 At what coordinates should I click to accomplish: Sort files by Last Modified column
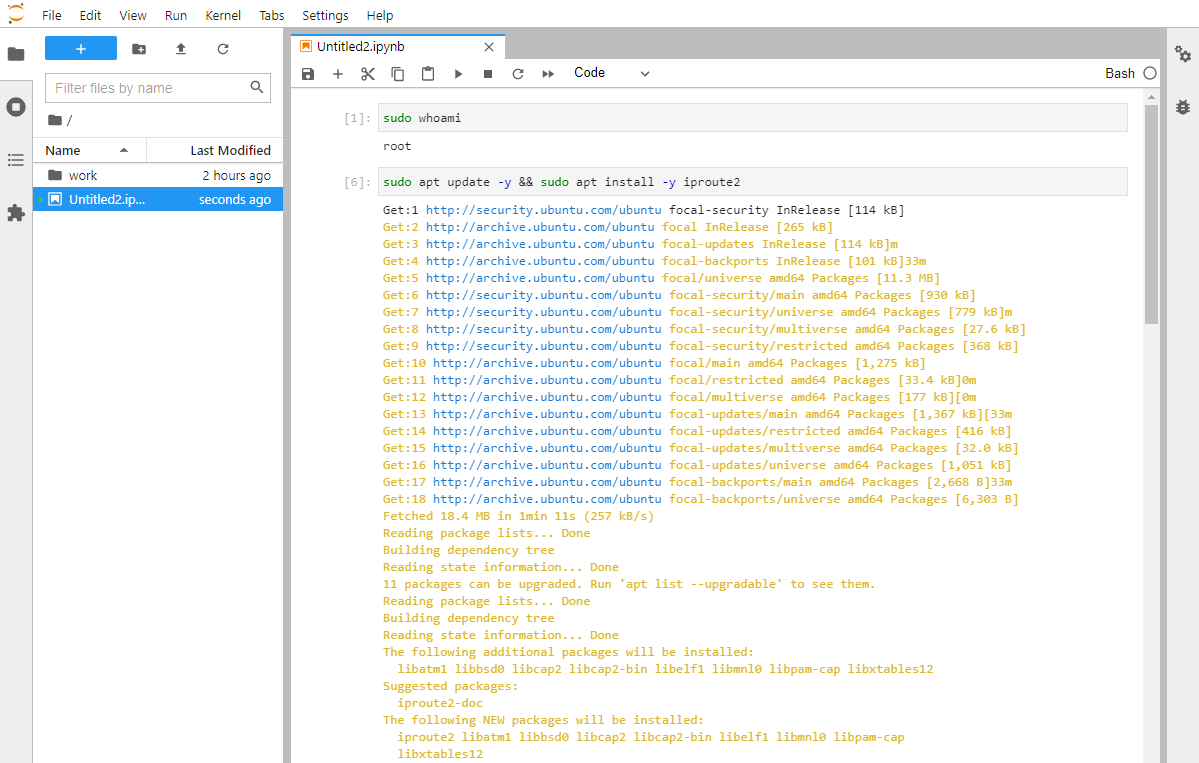point(215,151)
